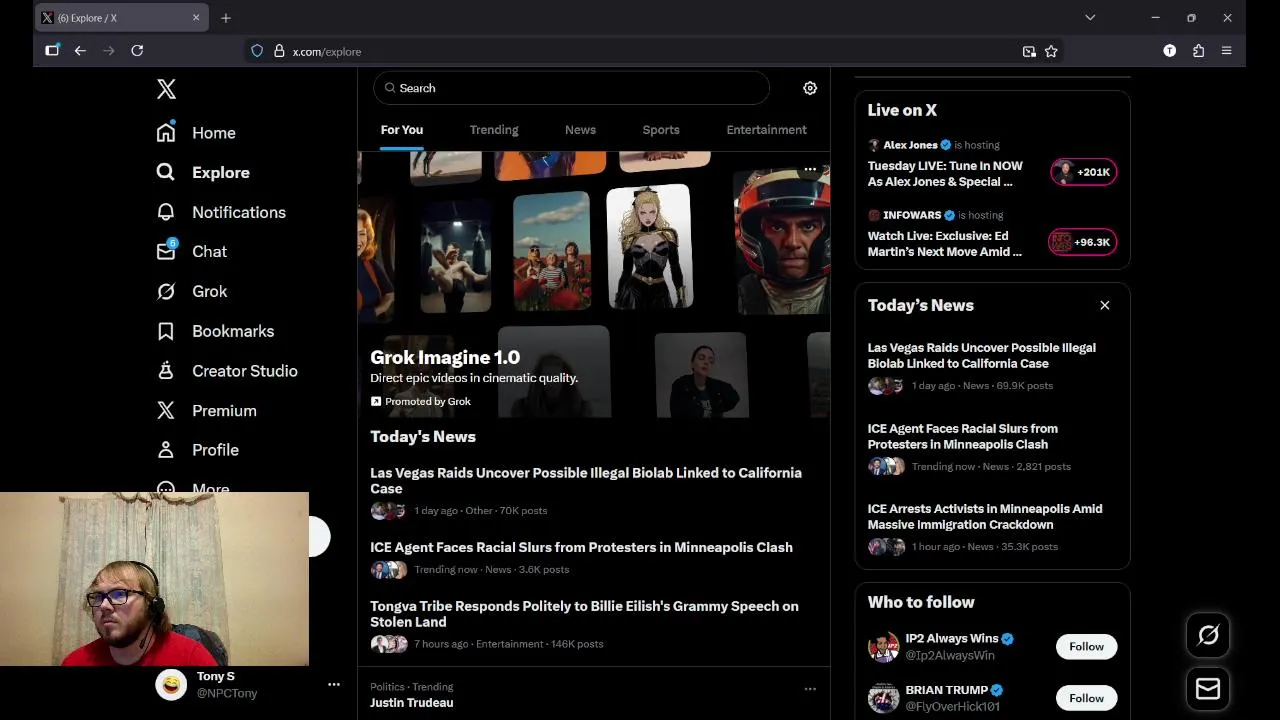The image size is (1280, 720).
Task: Open Grok from sidebar
Action: pos(192,291)
